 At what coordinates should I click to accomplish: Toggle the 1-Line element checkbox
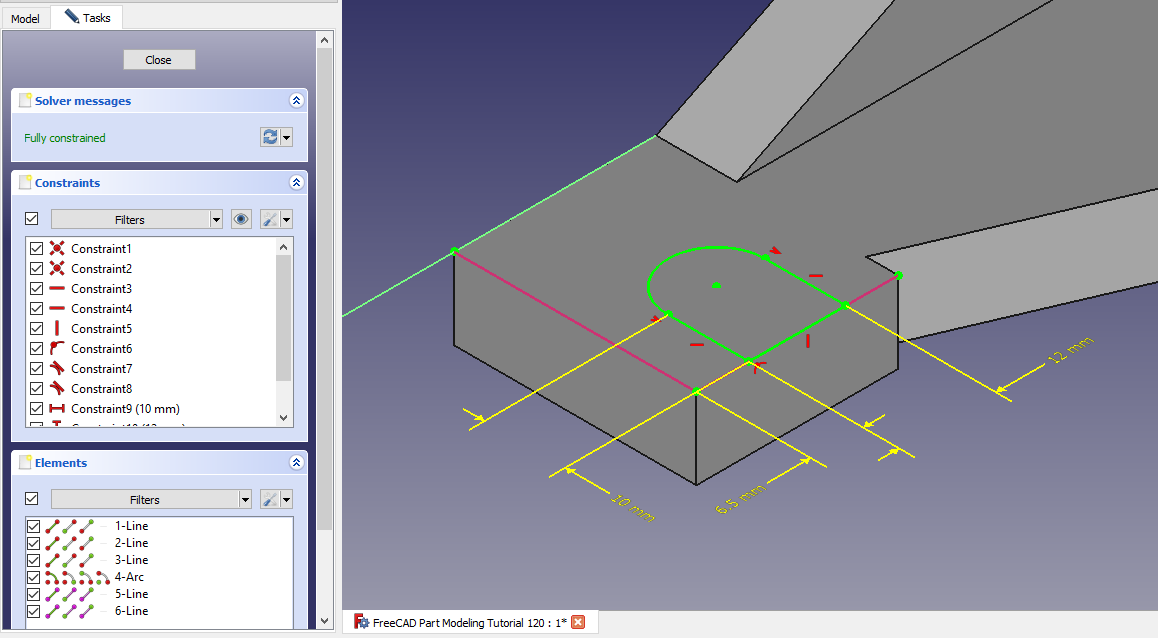click(34, 526)
